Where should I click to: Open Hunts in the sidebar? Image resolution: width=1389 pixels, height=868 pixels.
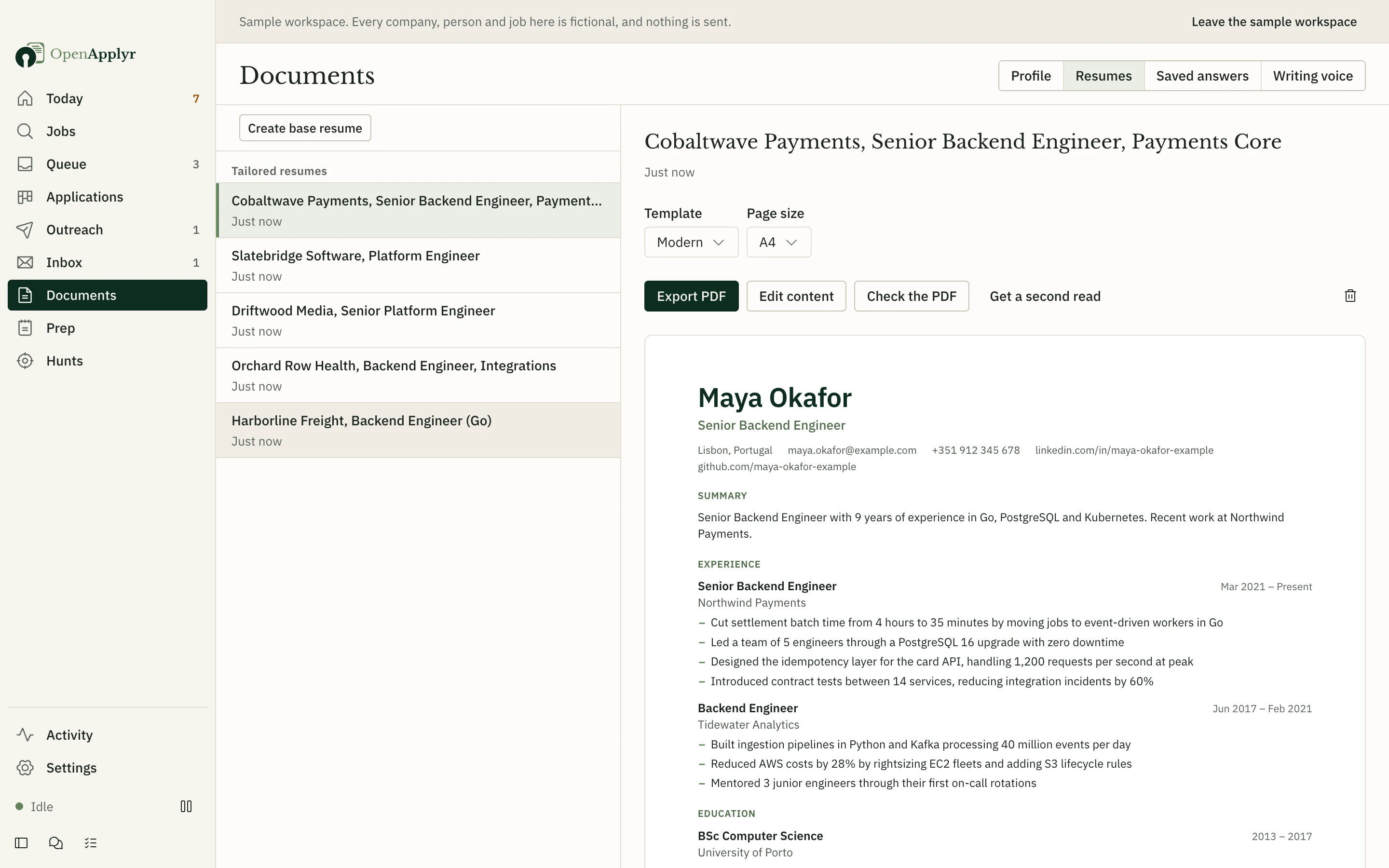(108, 361)
